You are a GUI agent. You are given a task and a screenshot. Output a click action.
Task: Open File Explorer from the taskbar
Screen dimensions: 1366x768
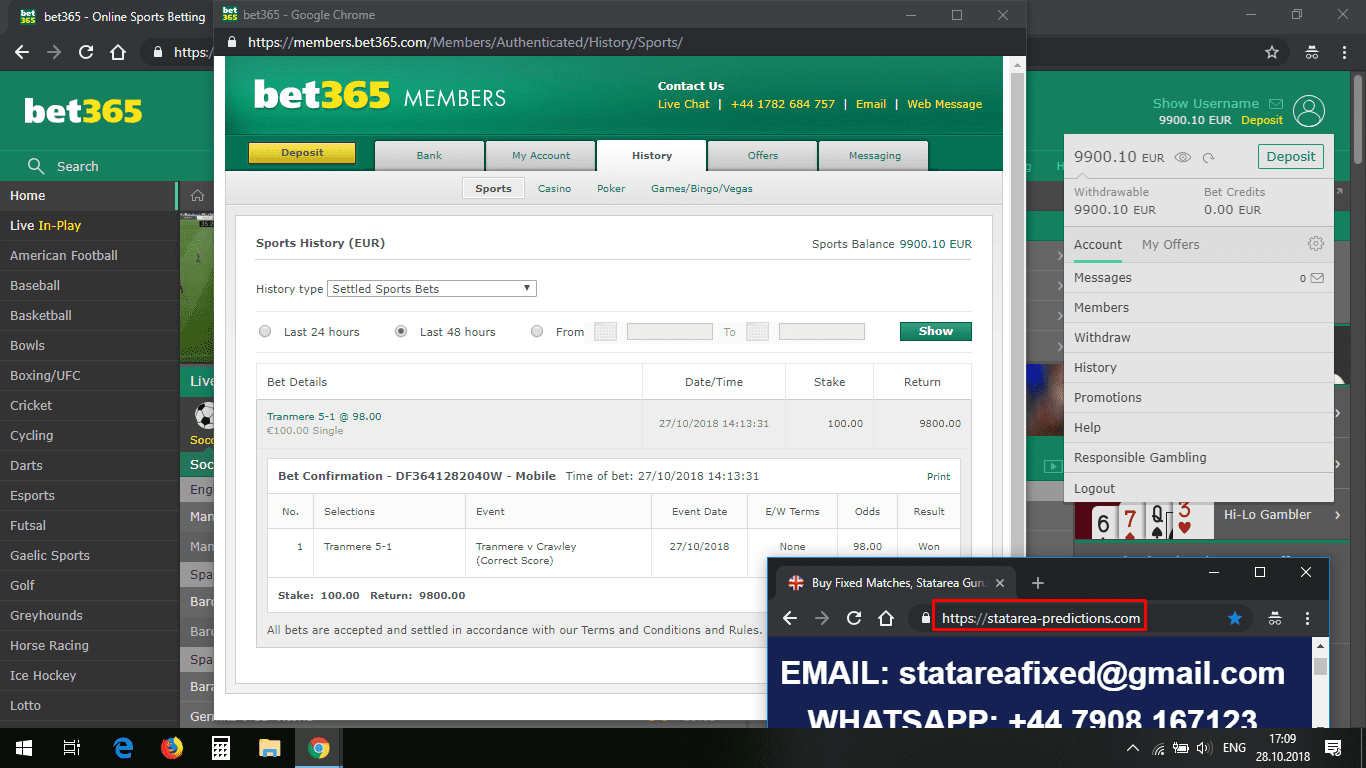click(270, 747)
